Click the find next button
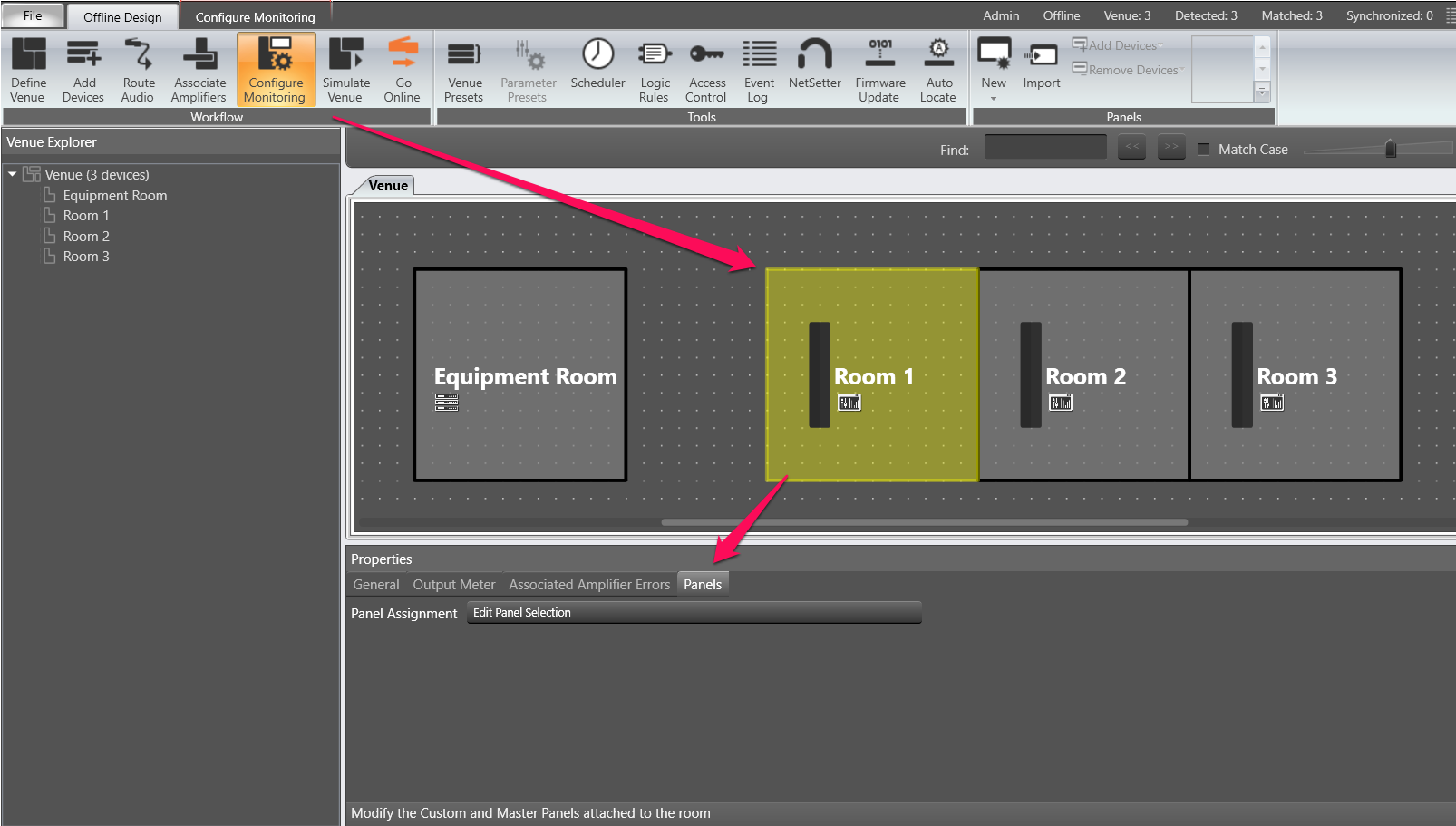Viewport: 1456px width, 826px height. (1171, 147)
